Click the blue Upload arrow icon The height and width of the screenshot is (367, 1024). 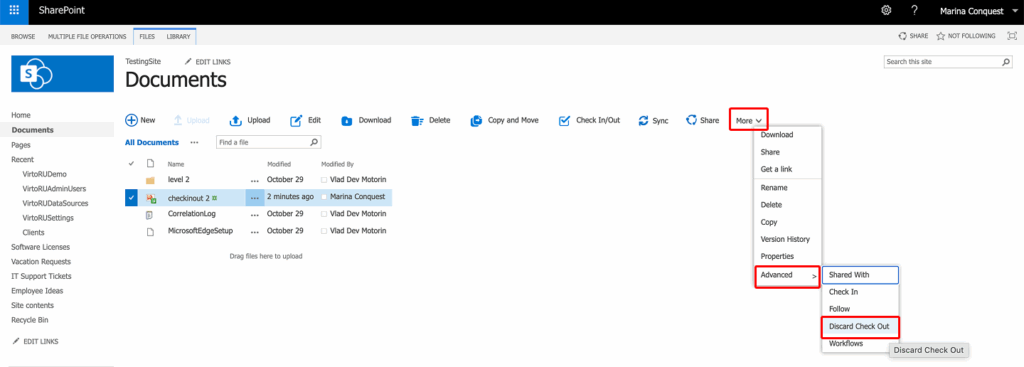point(236,121)
